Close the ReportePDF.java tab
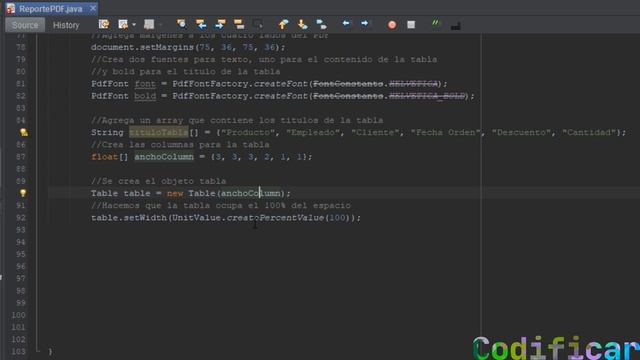This screenshot has width=640, height=360. 93,8
